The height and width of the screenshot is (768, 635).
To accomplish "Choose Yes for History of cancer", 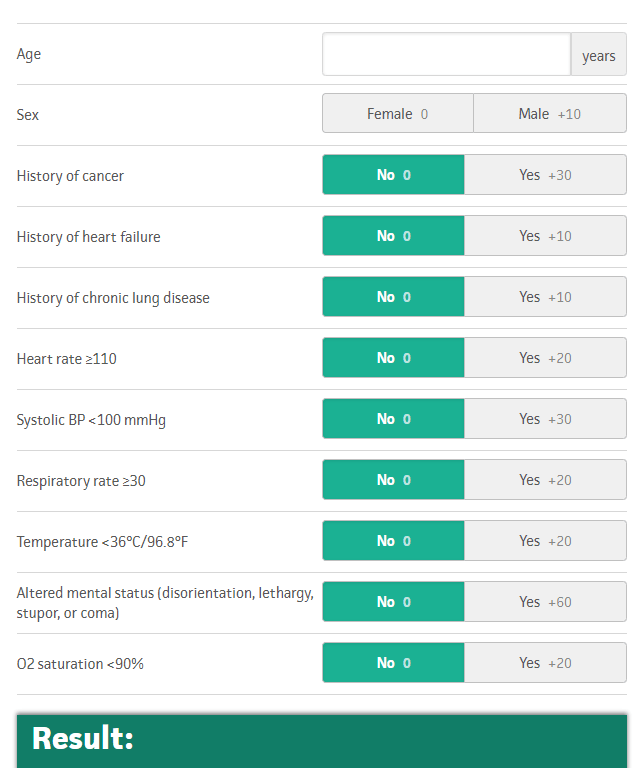I will [x=545, y=175].
